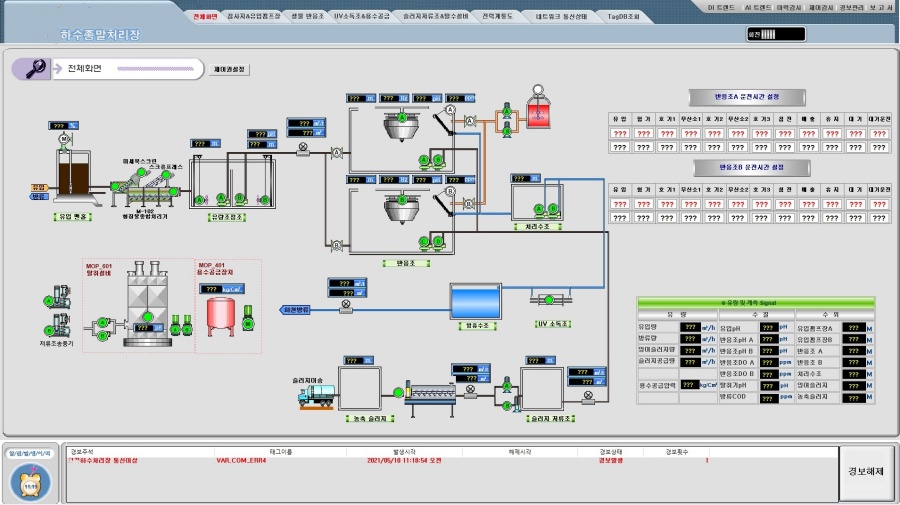The width and height of the screenshot is (900, 505).
Task: Open the 제어감시 menu item
Action: click(x=821, y=7)
